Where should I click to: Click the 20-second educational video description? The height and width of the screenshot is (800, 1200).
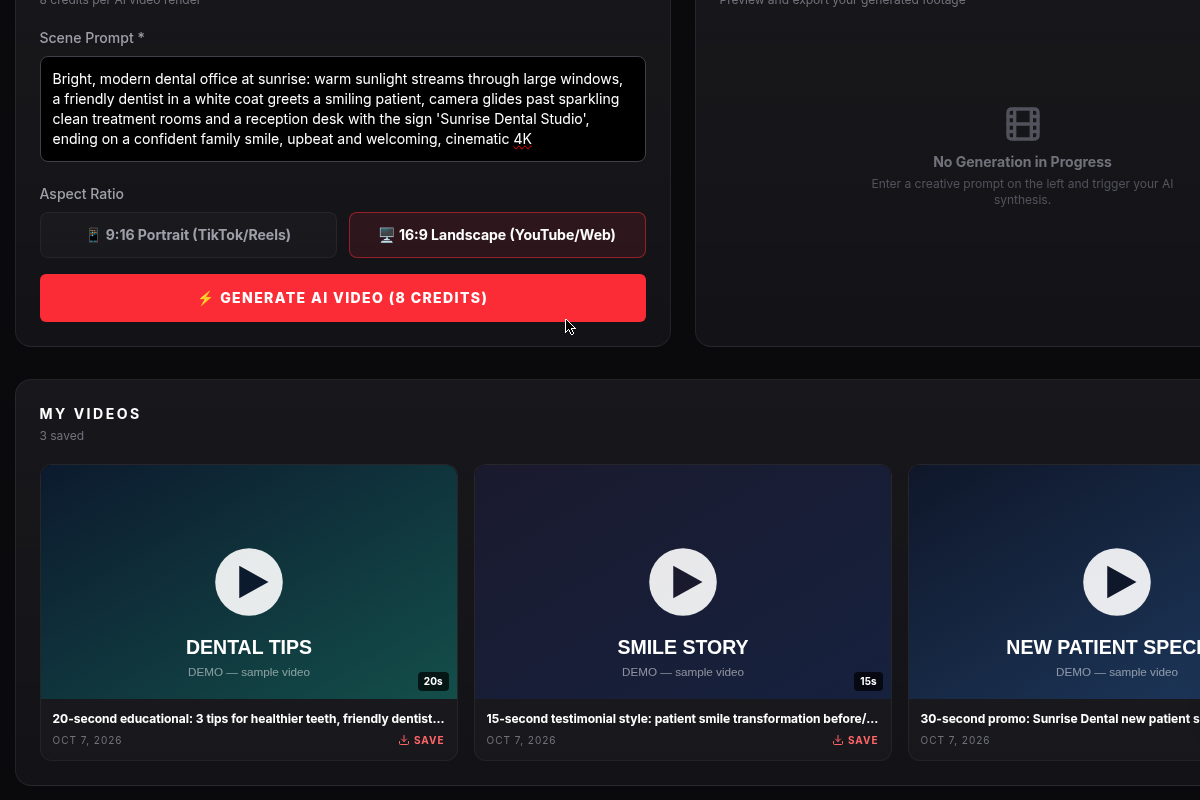pos(249,718)
